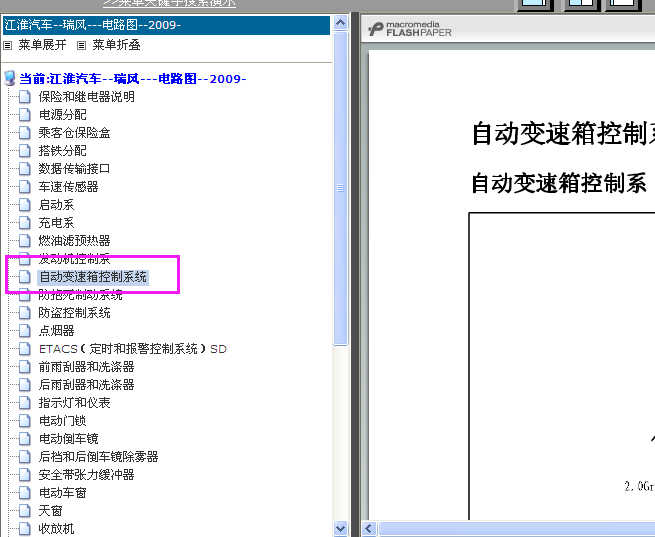The height and width of the screenshot is (537, 655).
Task: Open 指示灯和仪表 diagram
Action: [74, 403]
